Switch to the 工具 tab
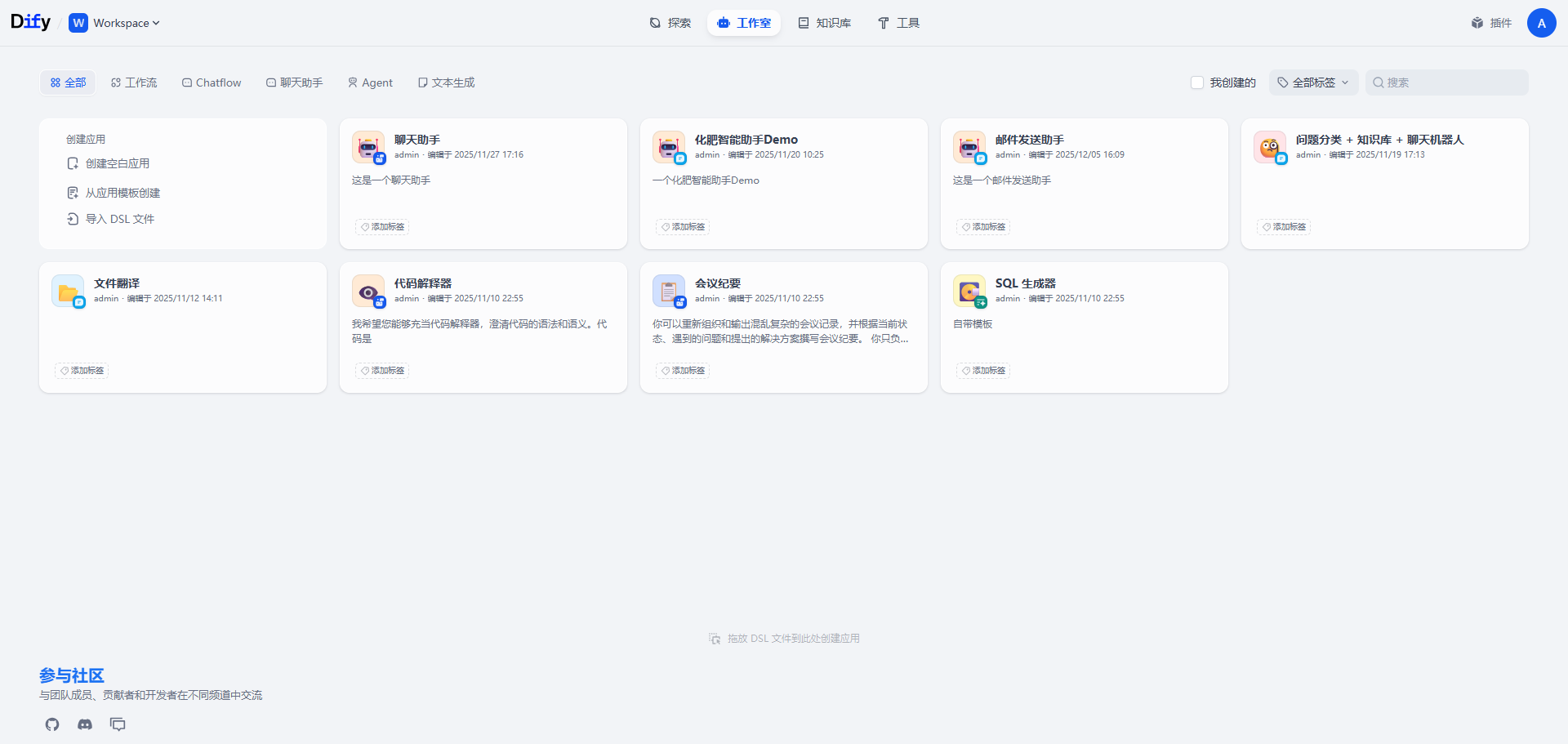Screen dimensions: 1568x744 [898, 23]
